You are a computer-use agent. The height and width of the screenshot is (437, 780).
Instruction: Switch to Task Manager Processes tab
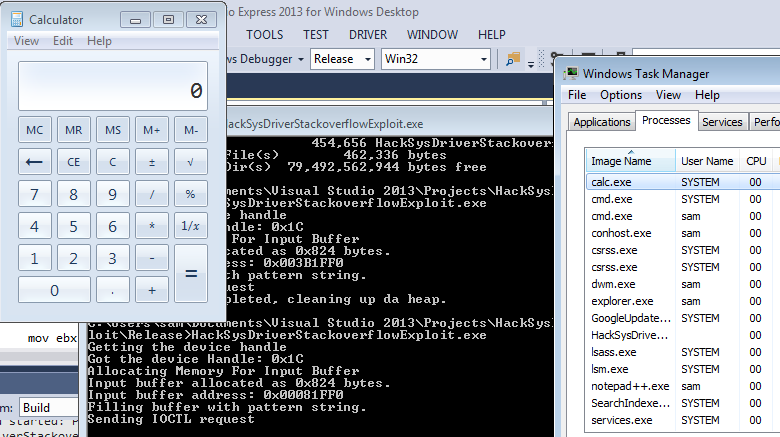pos(666,120)
